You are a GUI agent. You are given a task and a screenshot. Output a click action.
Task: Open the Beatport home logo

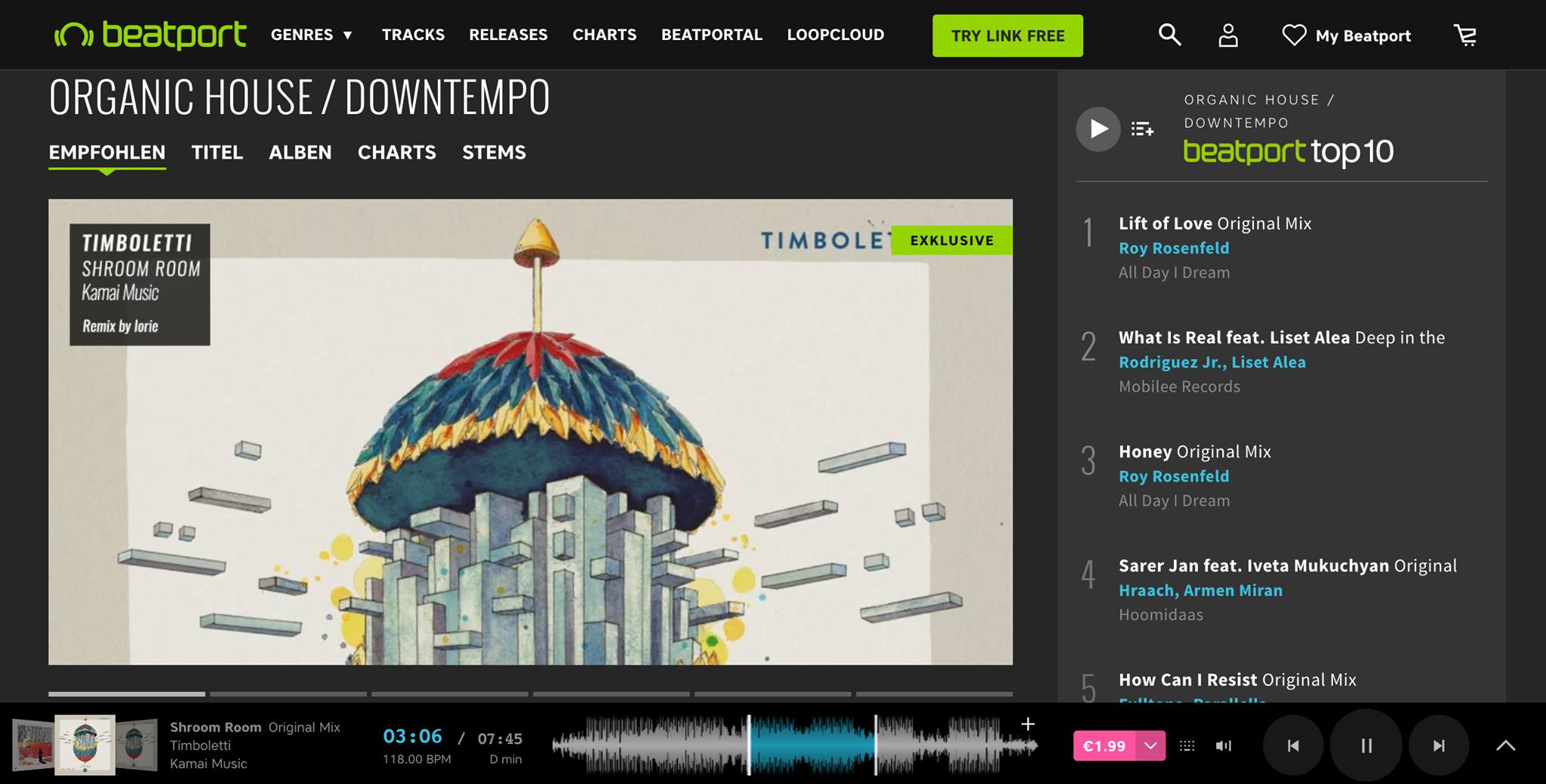150,35
